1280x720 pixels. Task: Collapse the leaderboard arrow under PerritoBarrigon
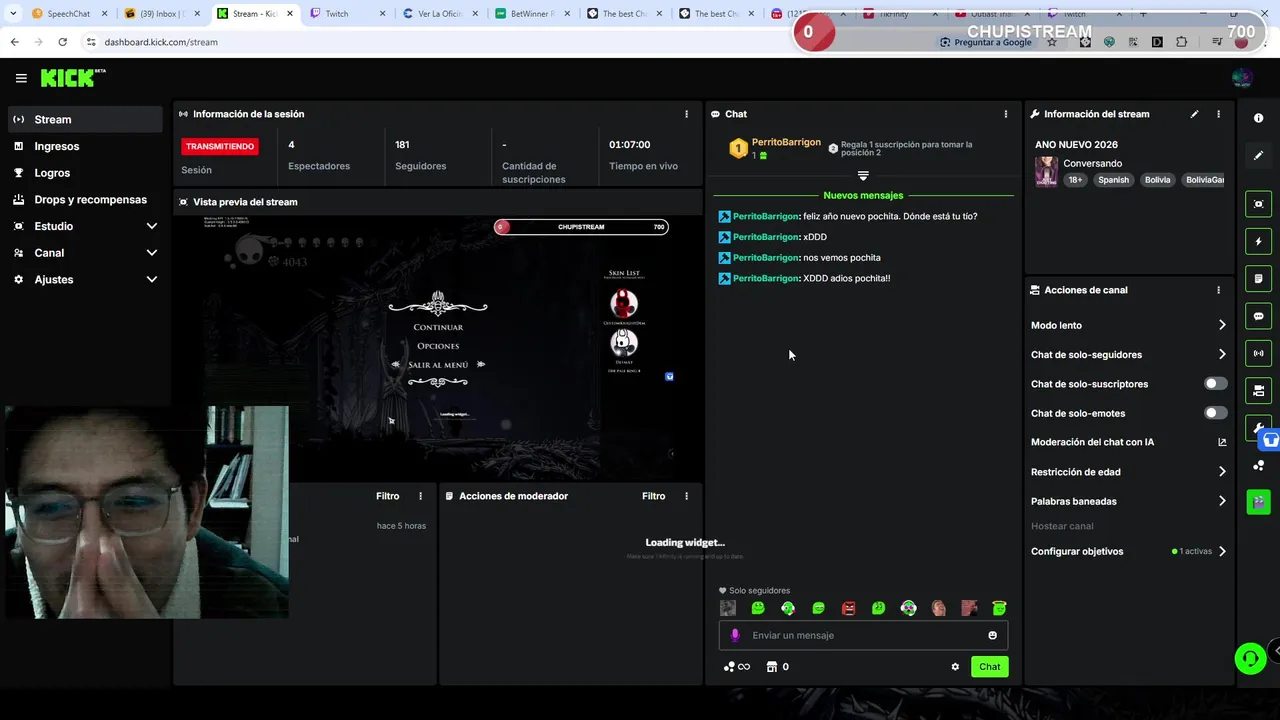tap(863, 176)
